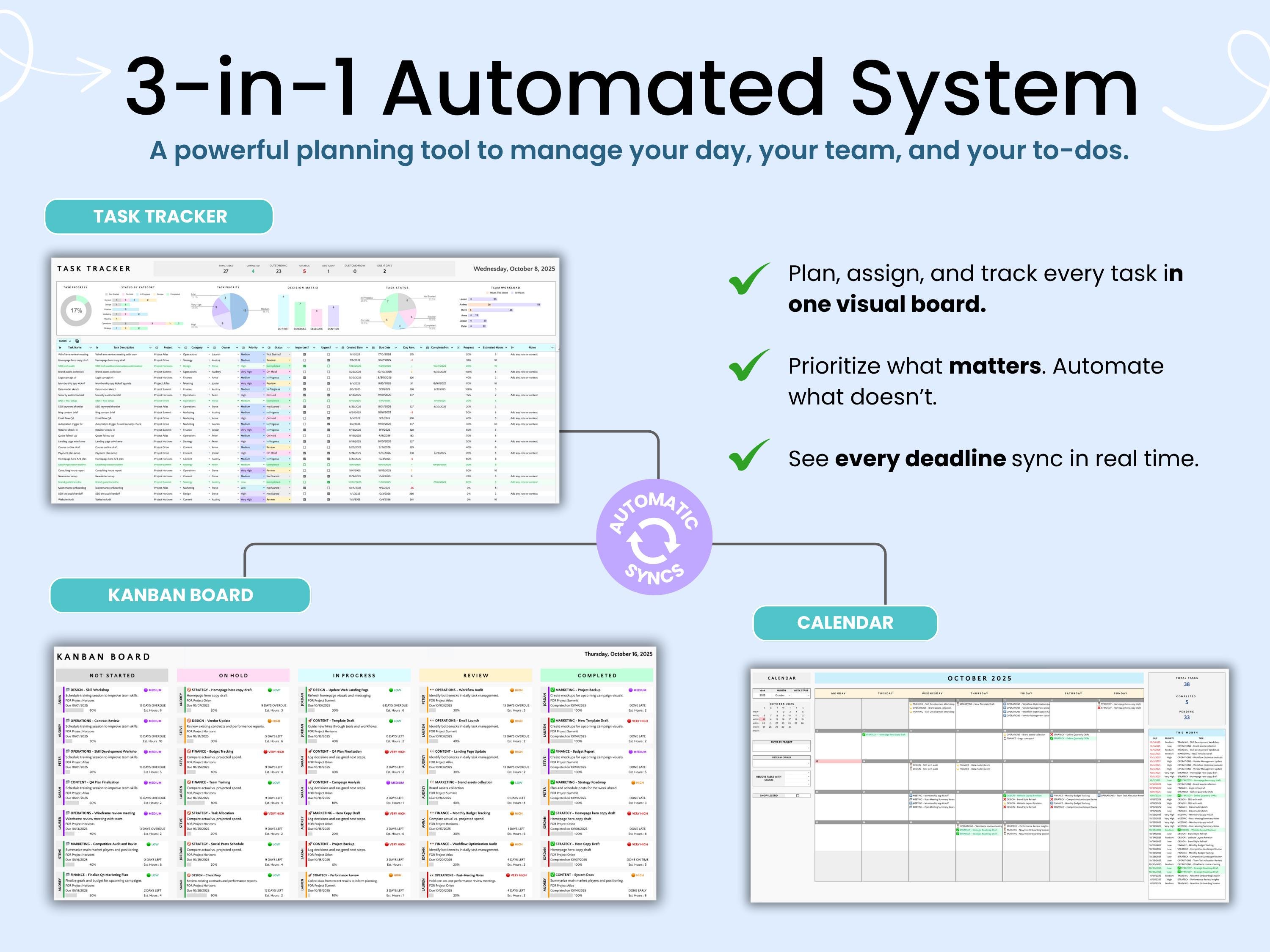The height and width of the screenshot is (952, 1270).
Task: Select the NOT STARTED Kanban column header
Action: click(113, 675)
